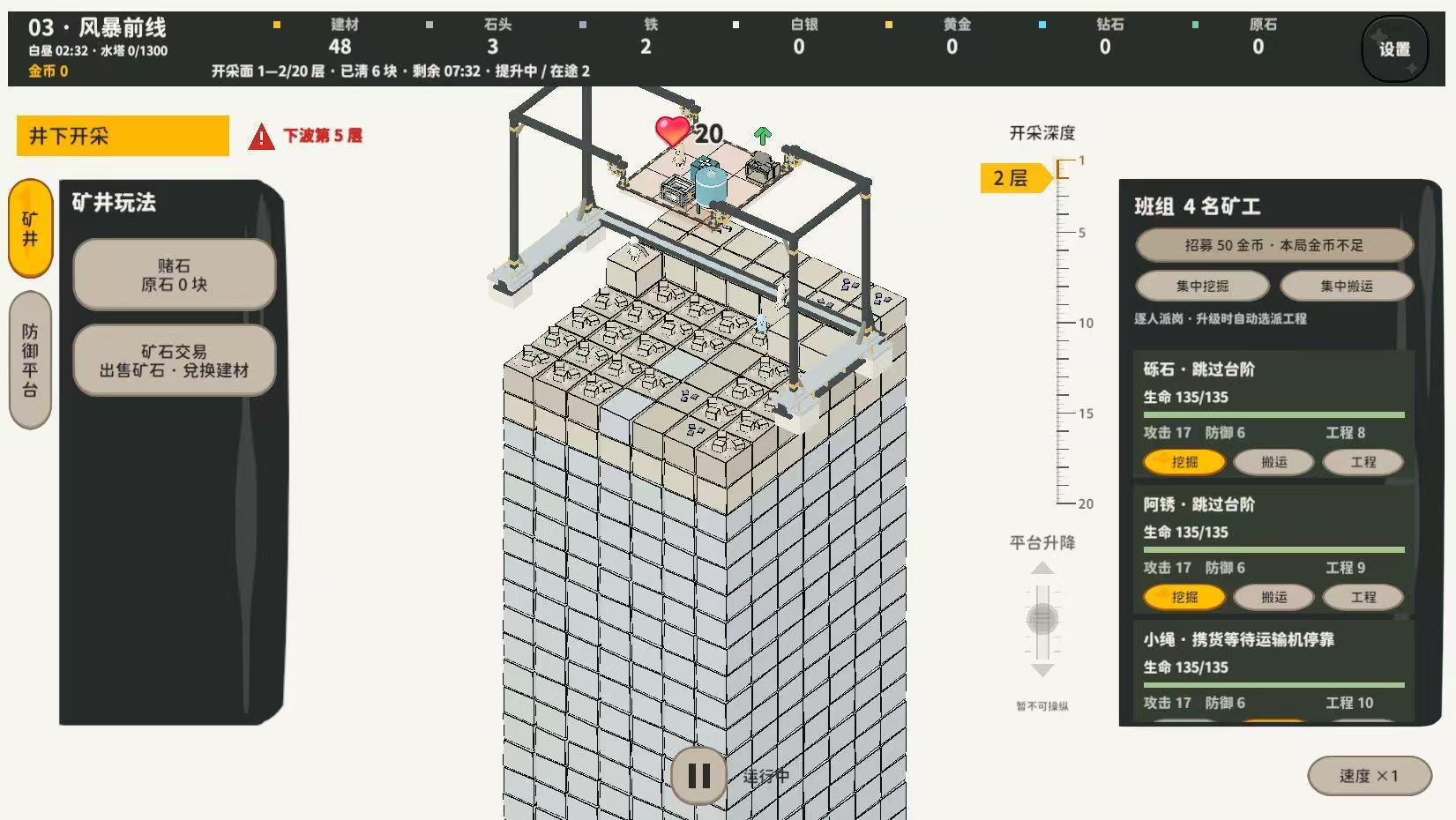This screenshot has width=1456, height=820.
Task: Click the 下波第 5 层 warning text
Action: click(x=322, y=136)
